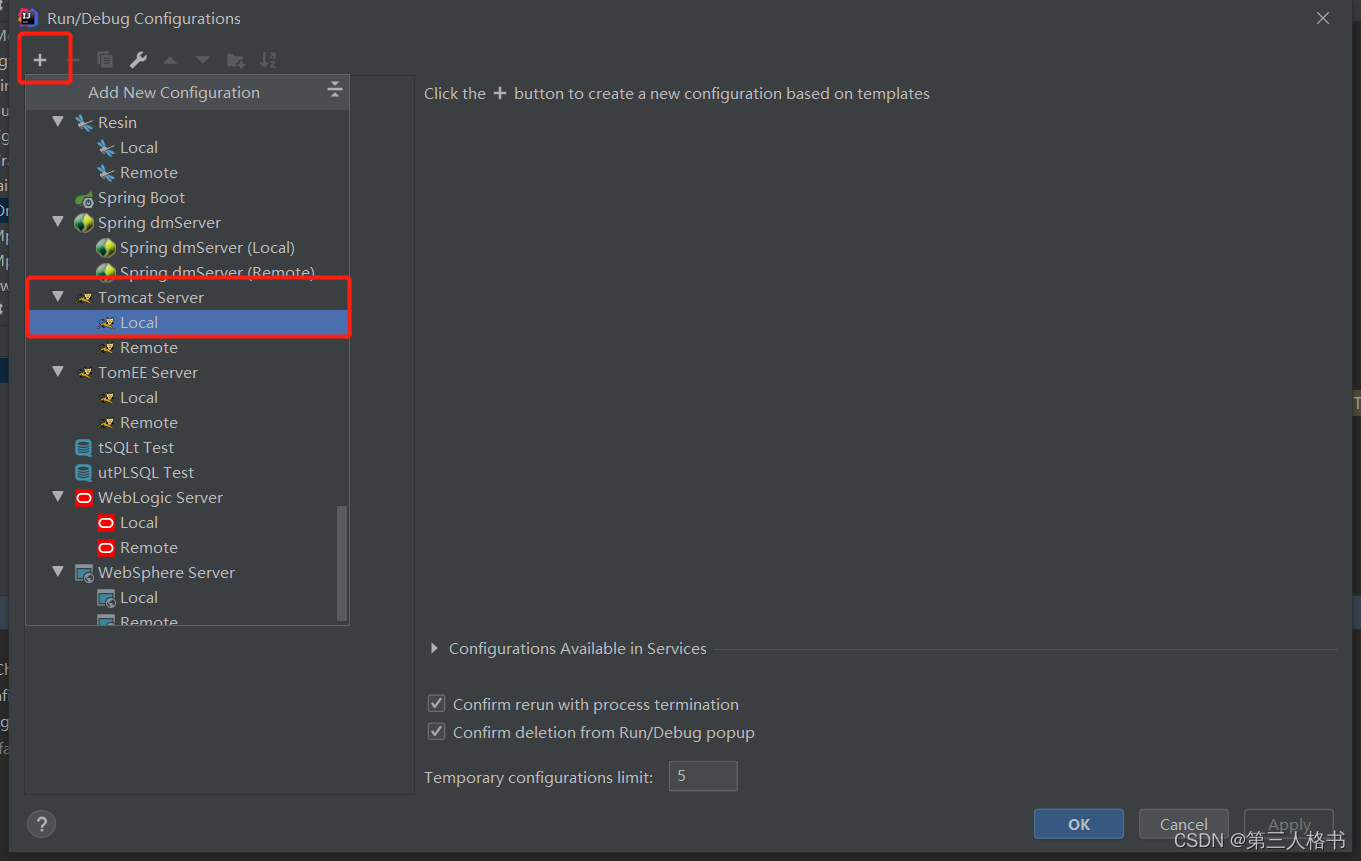The height and width of the screenshot is (861, 1361).
Task: Select Remote under Tomcat Server
Action: click(149, 348)
